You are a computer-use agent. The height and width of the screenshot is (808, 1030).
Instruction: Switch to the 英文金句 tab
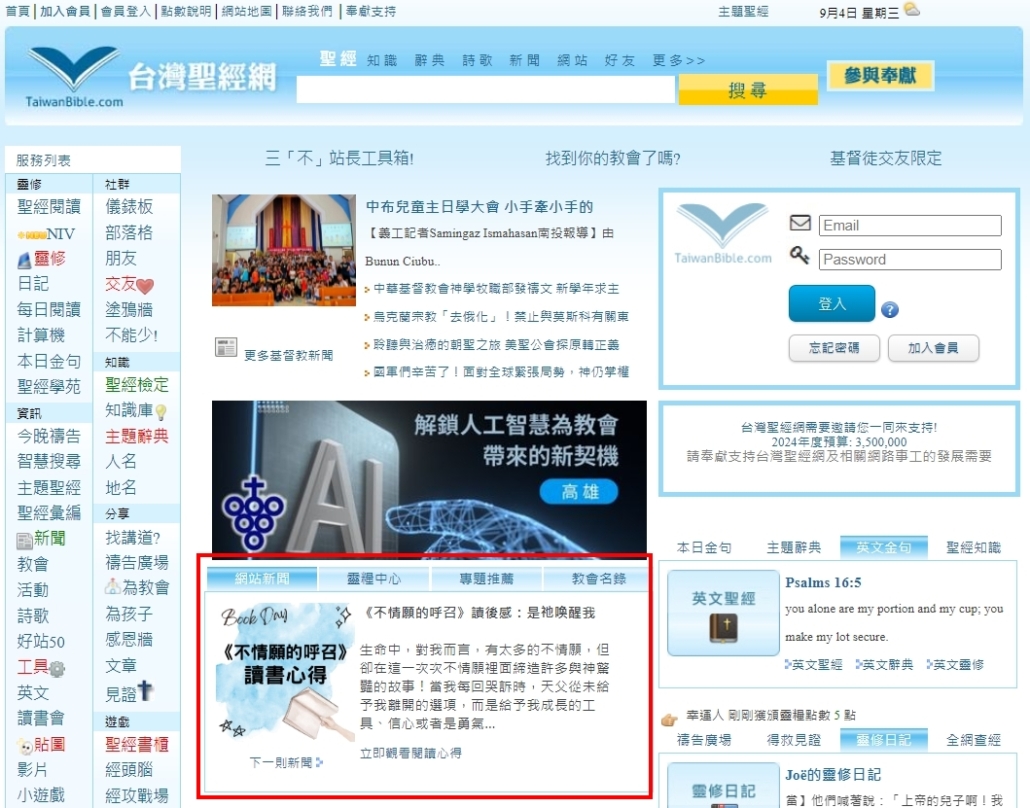click(884, 547)
